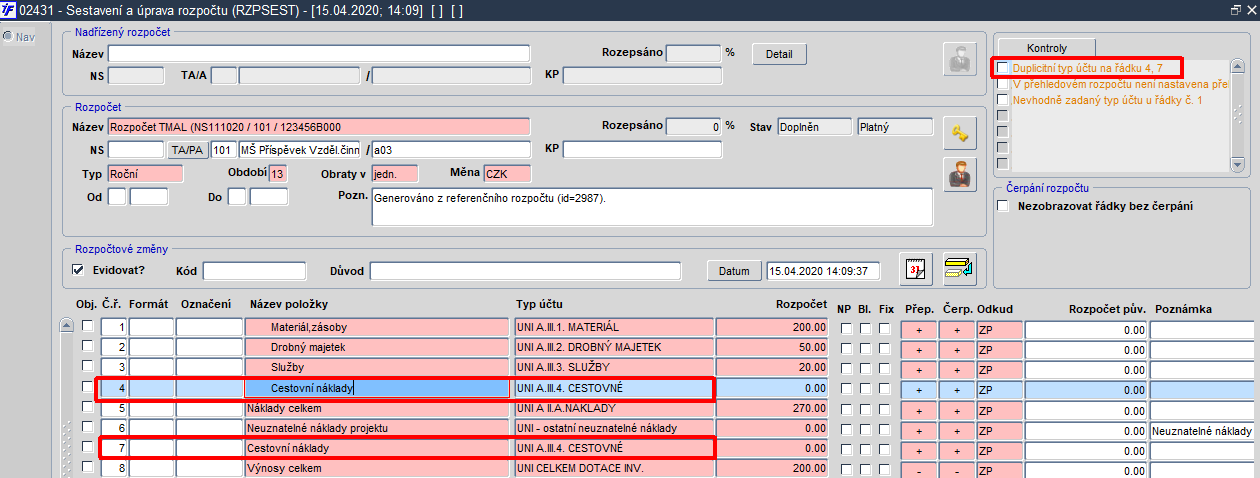The image size is (1260, 478).
Task: Tick the Obj. checkbox for row 5
Action: (87, 408)
